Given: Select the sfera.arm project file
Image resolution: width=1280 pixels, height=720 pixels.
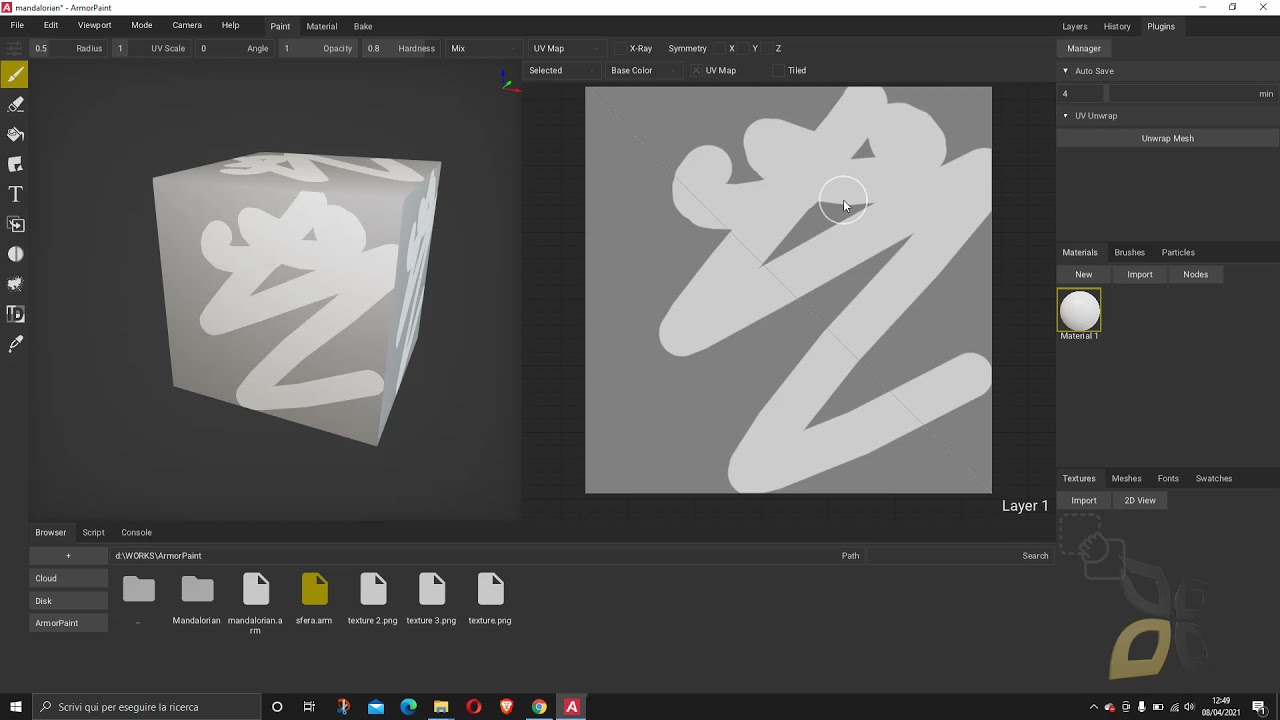Looking at the screenshot, I should click(x=314, y=597).
